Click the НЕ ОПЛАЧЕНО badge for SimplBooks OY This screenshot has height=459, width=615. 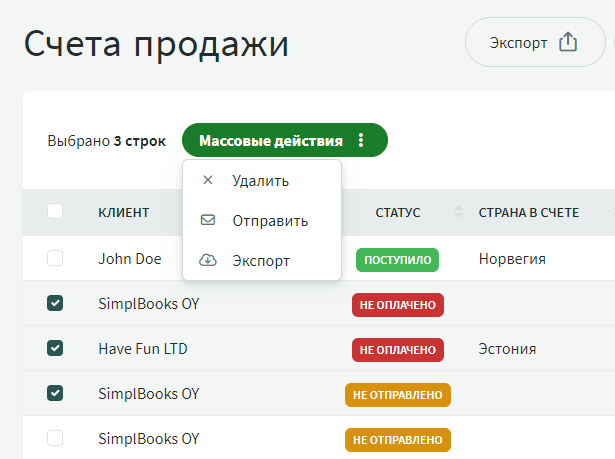[398, 305]
